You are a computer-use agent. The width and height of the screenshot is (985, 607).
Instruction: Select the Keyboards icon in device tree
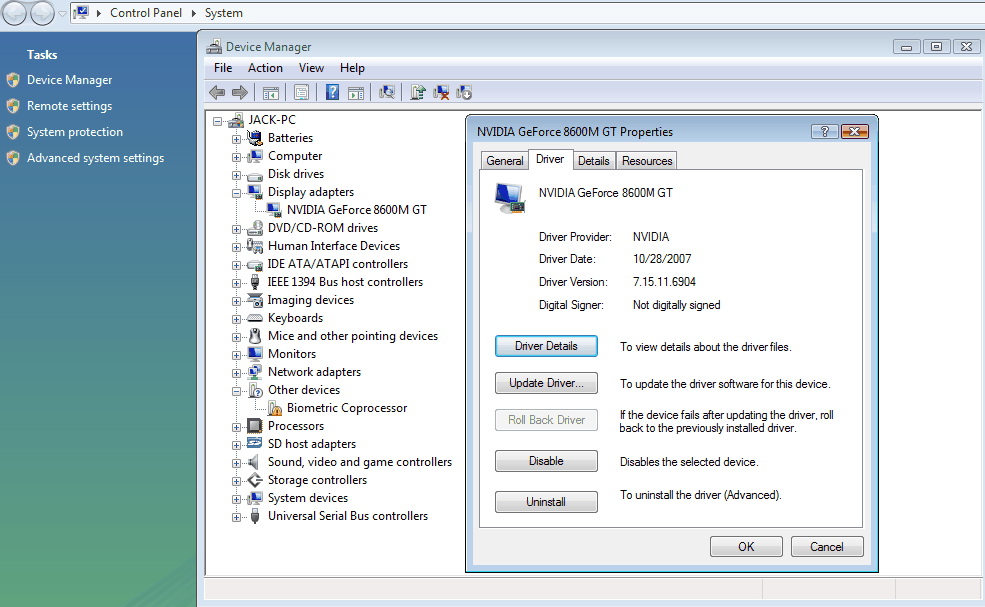[254, 319]
